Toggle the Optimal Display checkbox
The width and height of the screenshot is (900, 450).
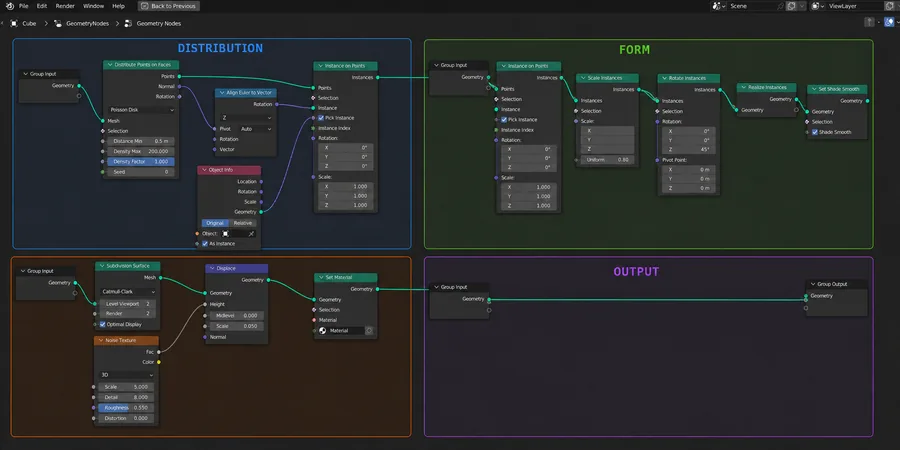[x=103, y=324]
